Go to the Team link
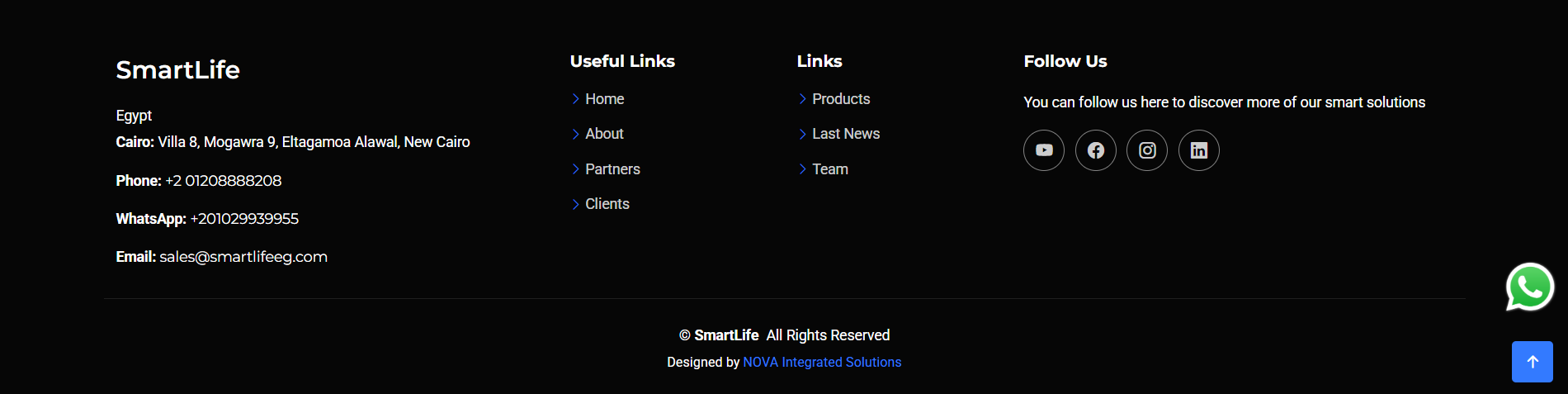 click(829, 169)
